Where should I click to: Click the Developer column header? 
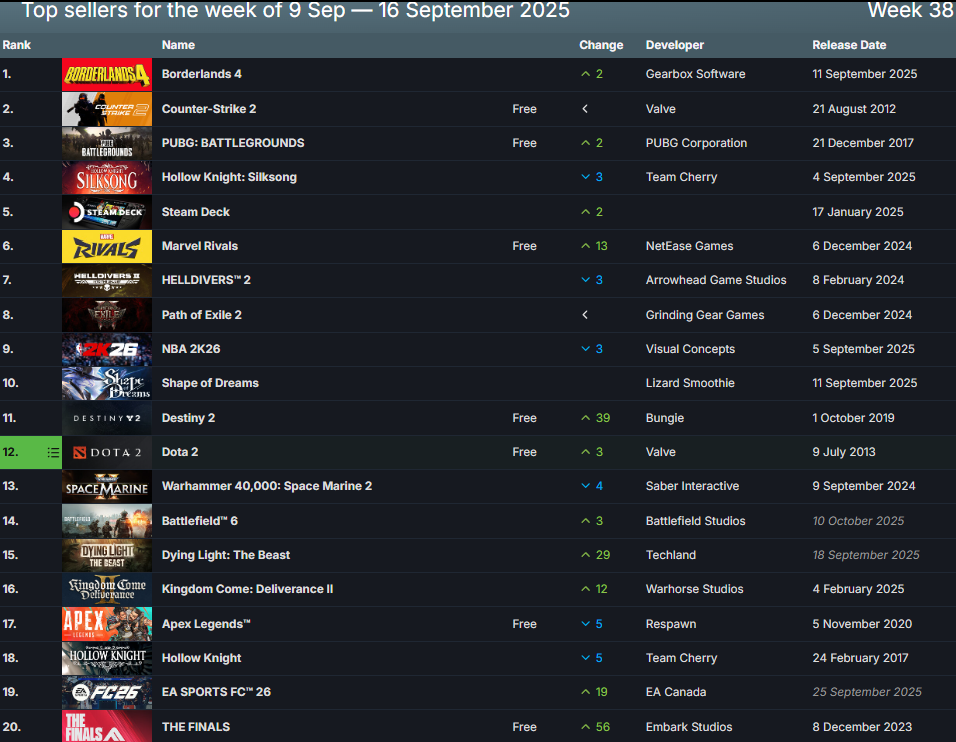coord(675,45)
